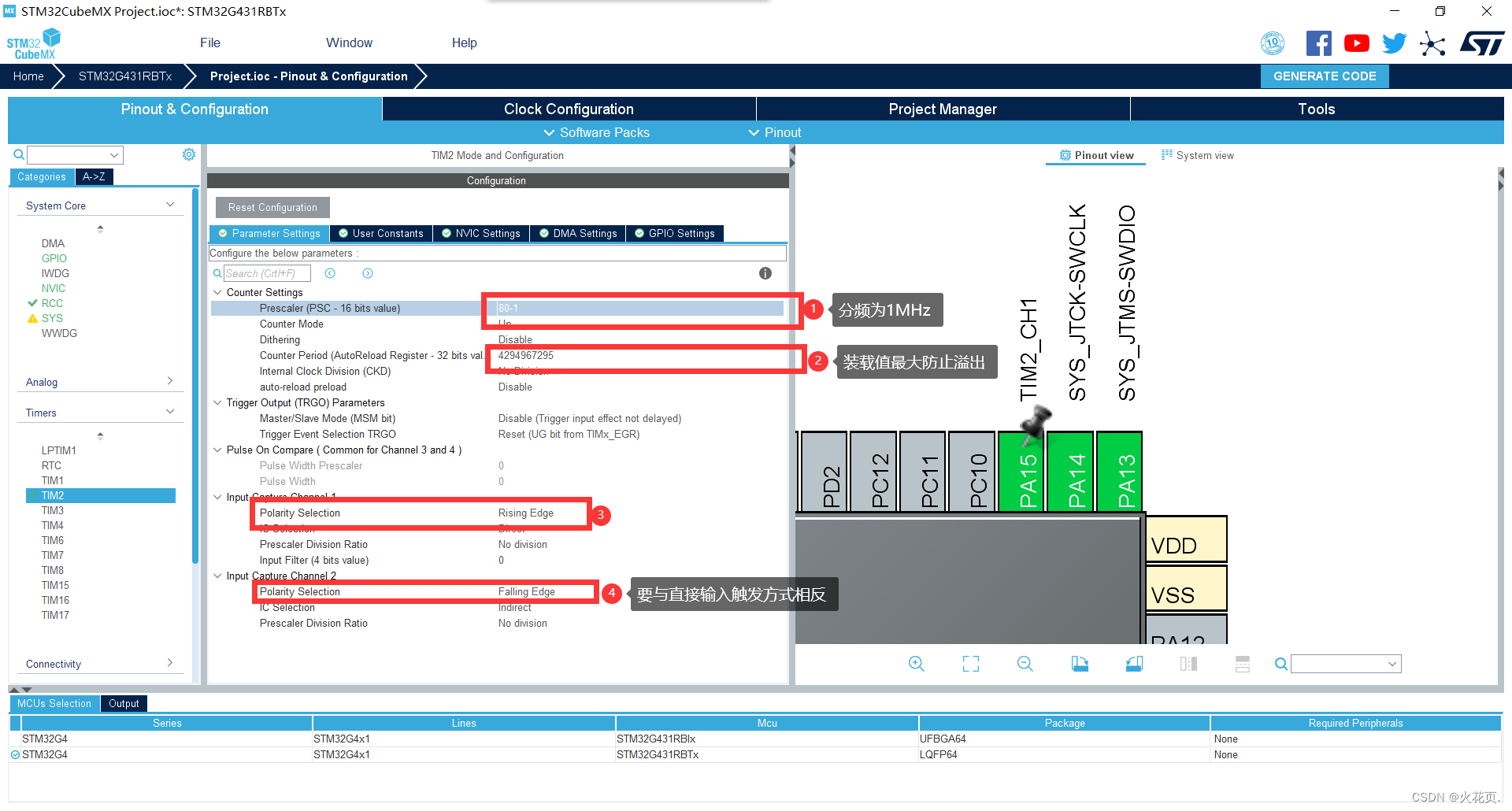Rotate pinout clockwise icon

[1080, 664]
